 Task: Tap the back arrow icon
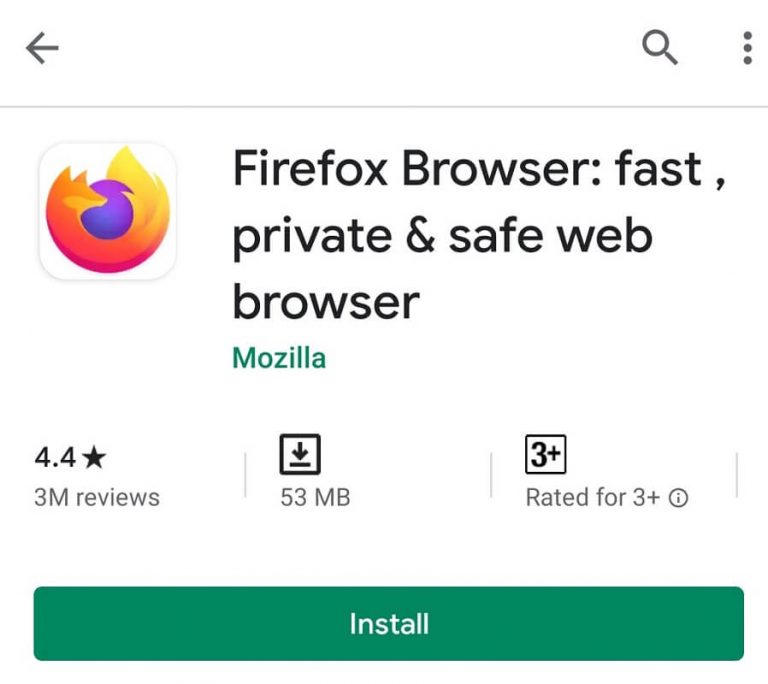tap(42, 48)
